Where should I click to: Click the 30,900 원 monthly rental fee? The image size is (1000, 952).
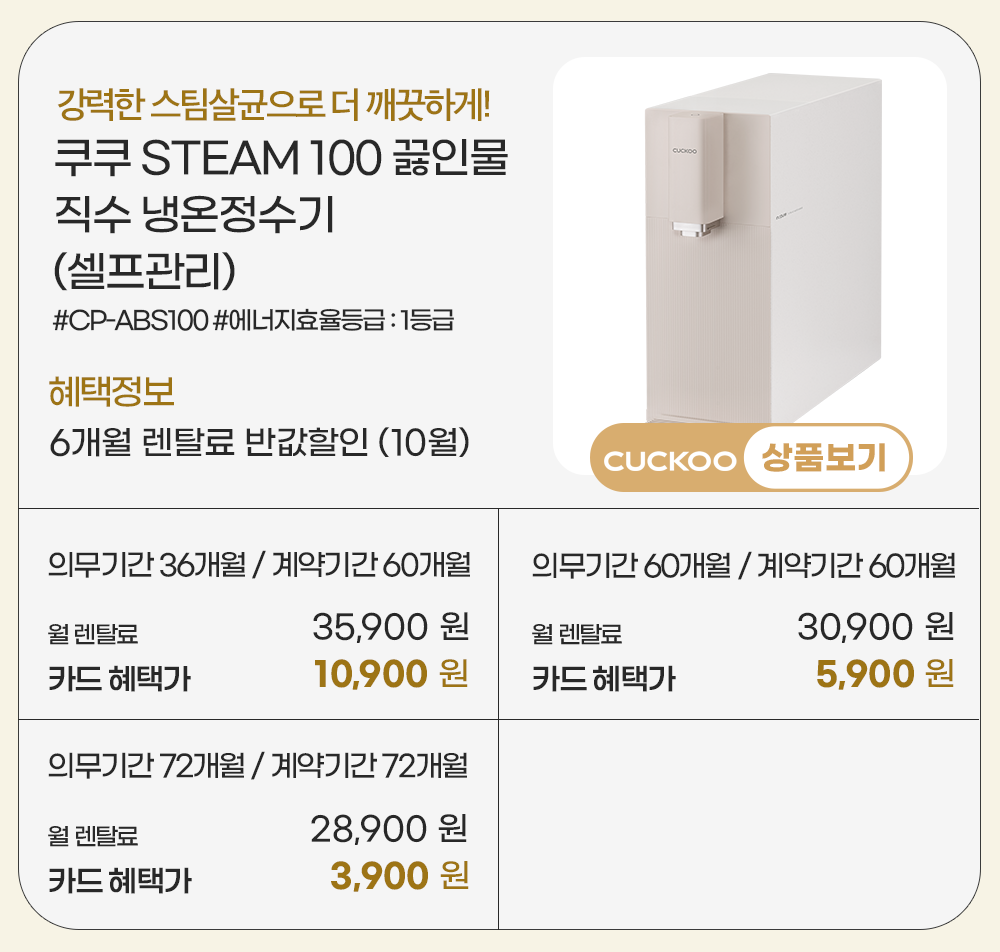coord(875,627)
